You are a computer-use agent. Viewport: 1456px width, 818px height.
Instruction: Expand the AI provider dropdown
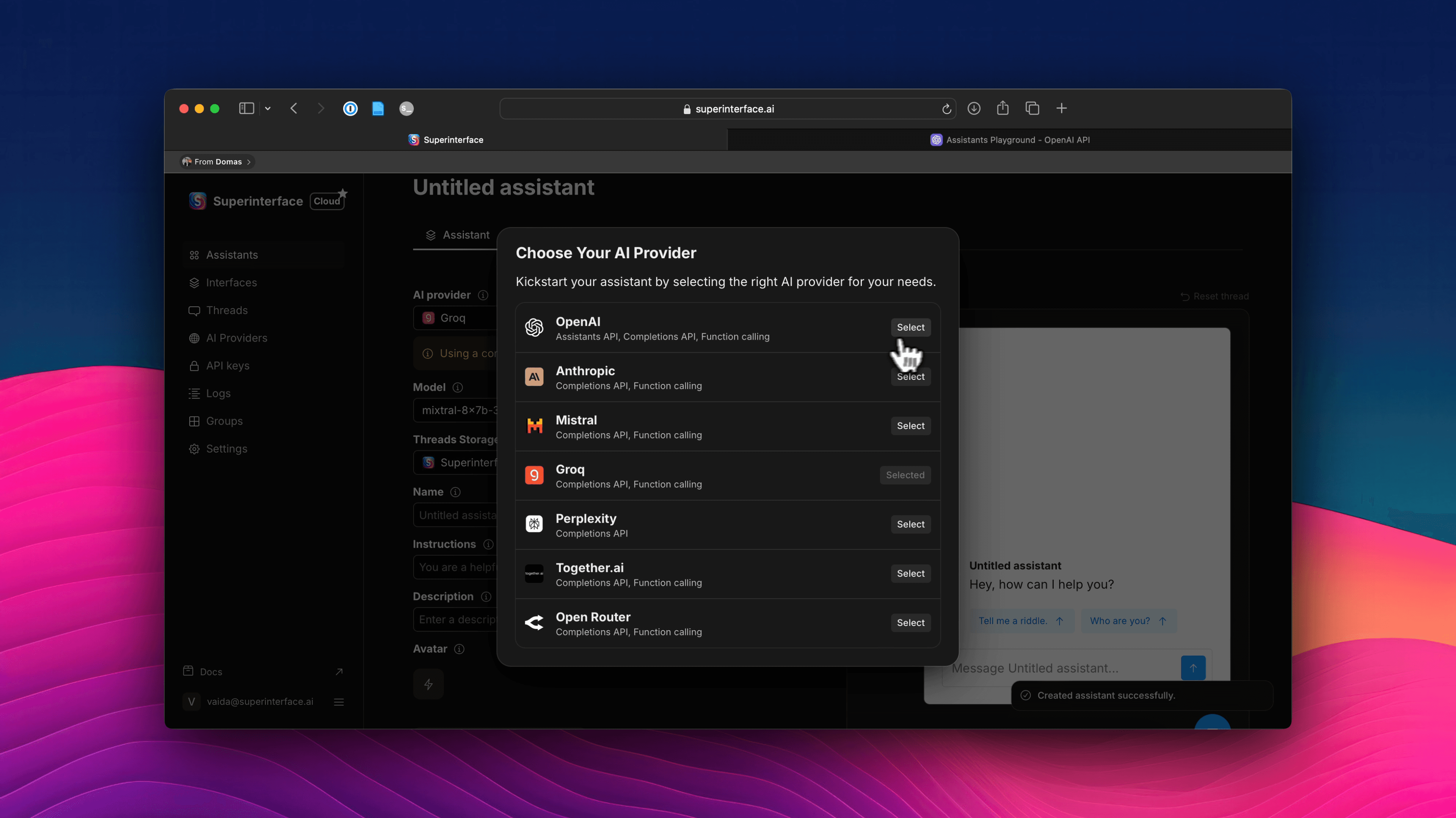tap(455, 318)
